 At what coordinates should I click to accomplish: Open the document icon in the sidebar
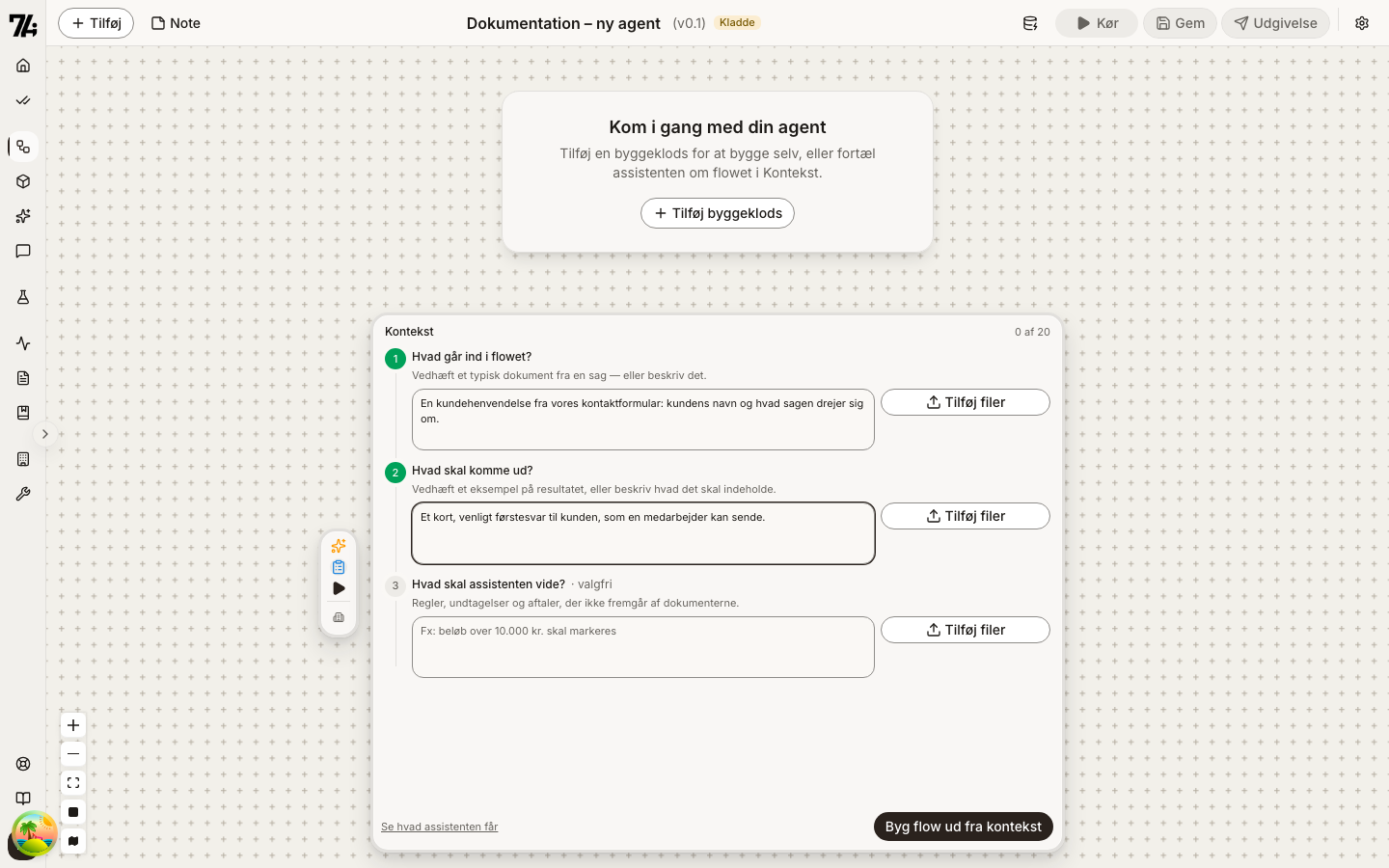pyautogui.click(x=23, y=378)
